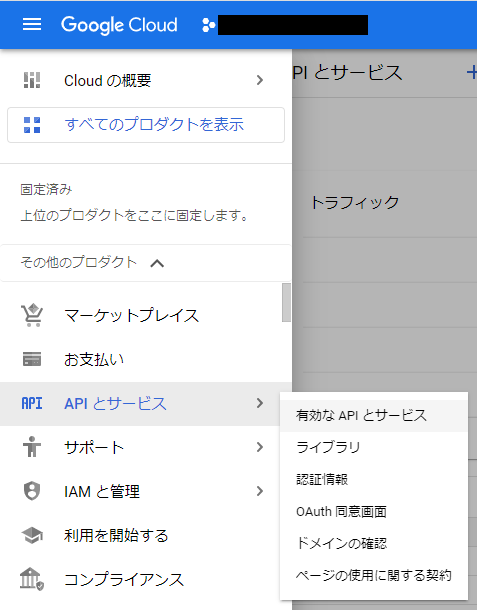Click the コンプライアンス building icon
The image size is (477, 610).
(x=32, y=579)
